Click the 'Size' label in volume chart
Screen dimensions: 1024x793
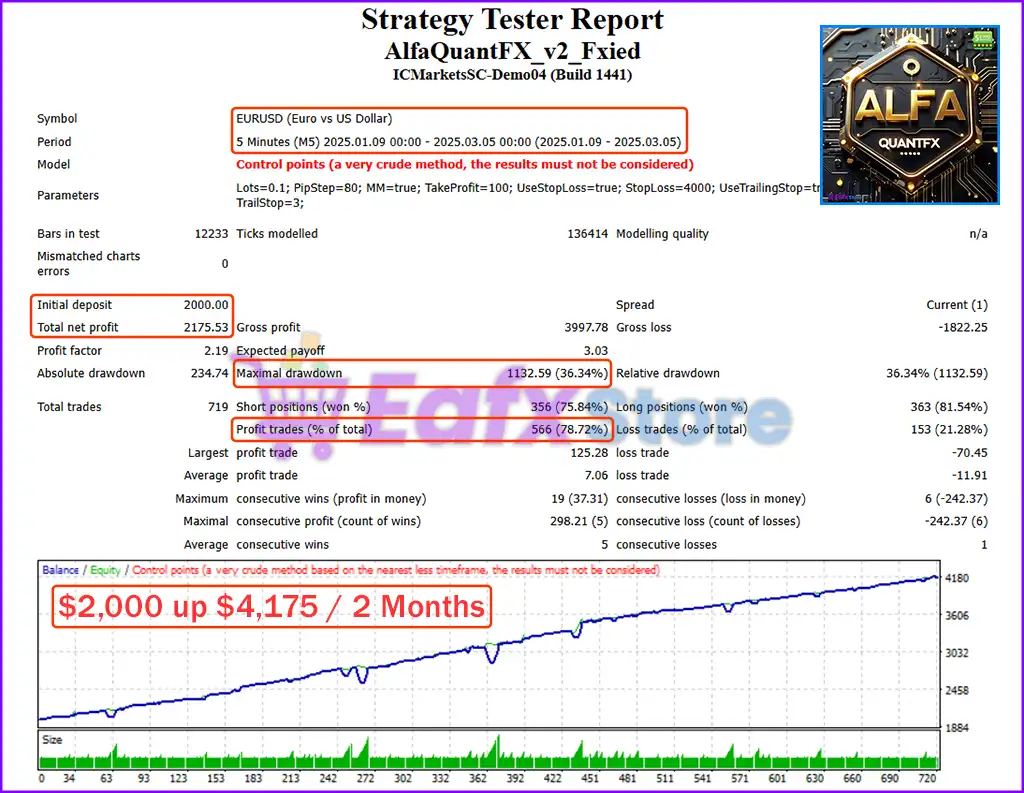(x=52, y=740)
